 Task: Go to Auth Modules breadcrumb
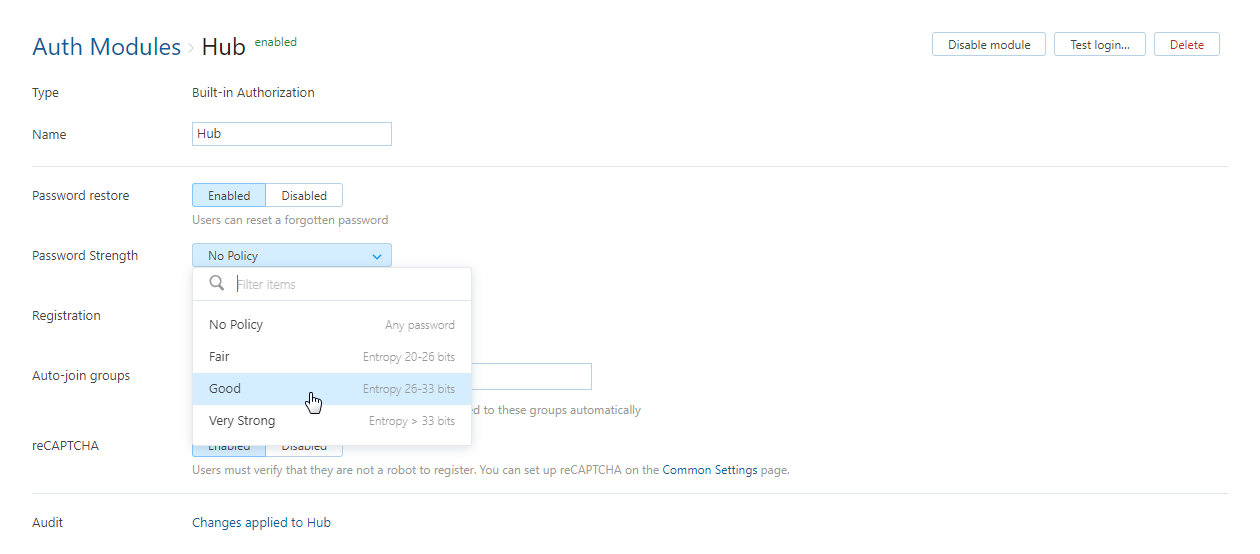tap(106, 47)
